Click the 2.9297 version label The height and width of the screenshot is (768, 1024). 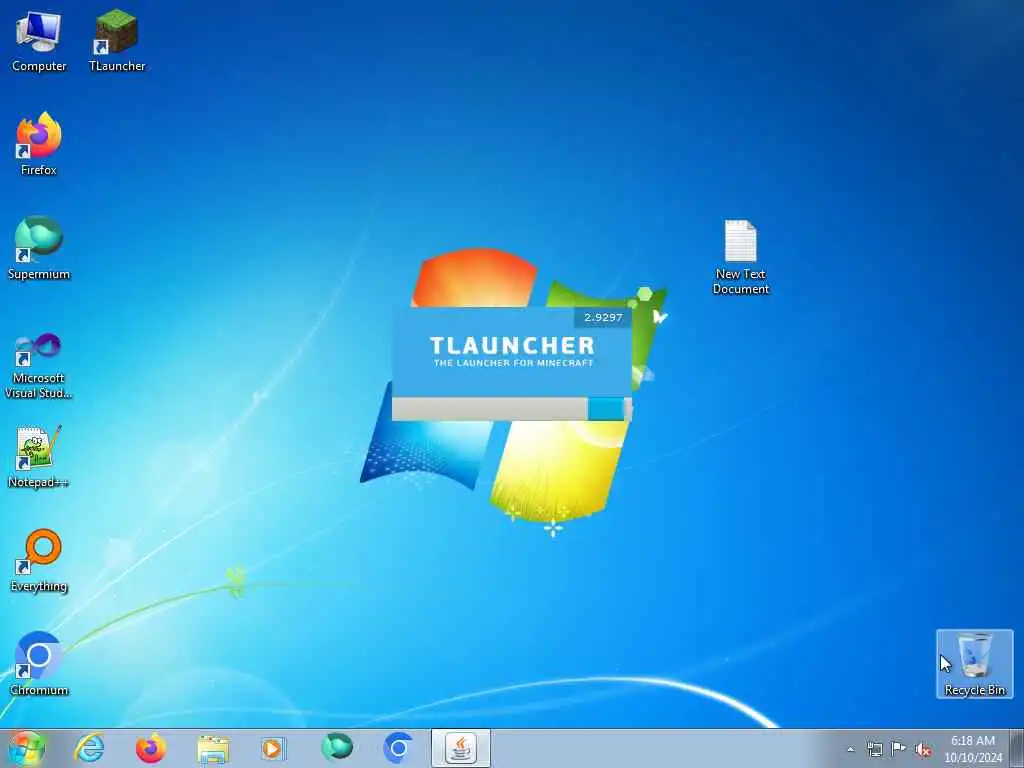[603, 317]
